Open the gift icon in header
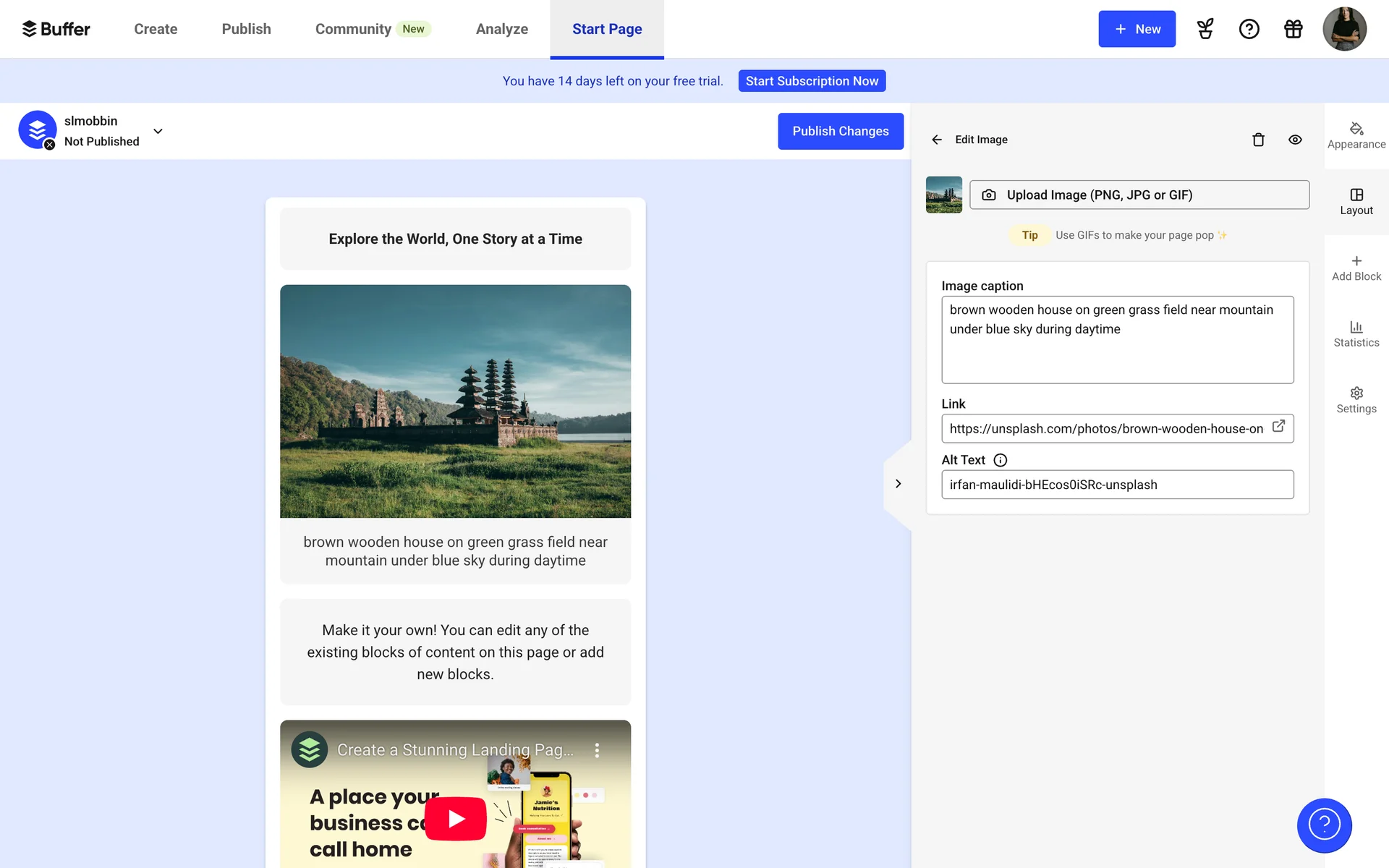This screenshot has width=1389, height=868. tap(1293, 29)
